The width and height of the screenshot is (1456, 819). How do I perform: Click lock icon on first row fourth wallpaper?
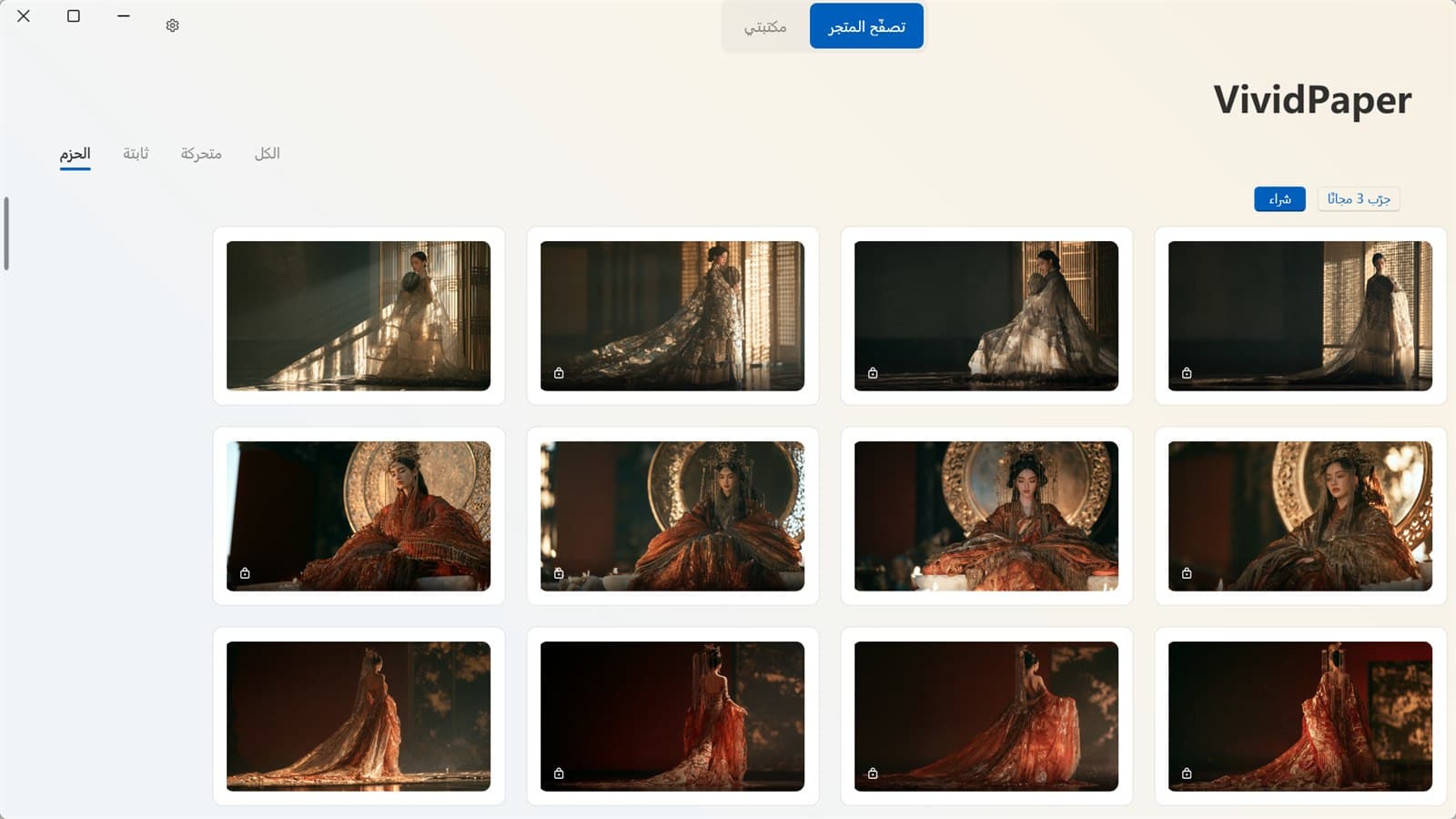pyautogui.click(x=1187, y=373)
